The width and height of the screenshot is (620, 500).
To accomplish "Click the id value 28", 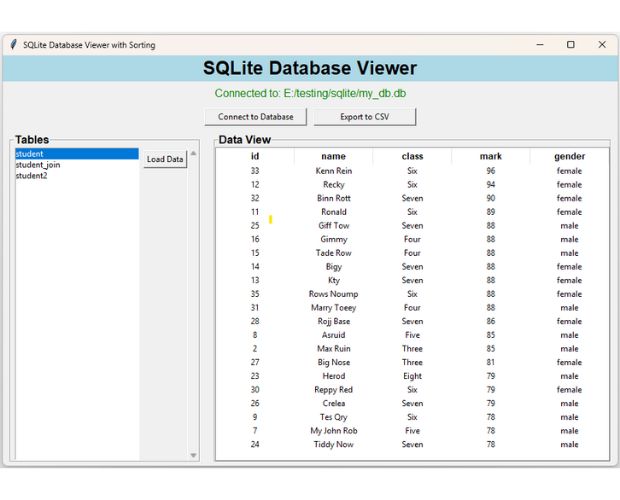I will (x=255, y=321).
